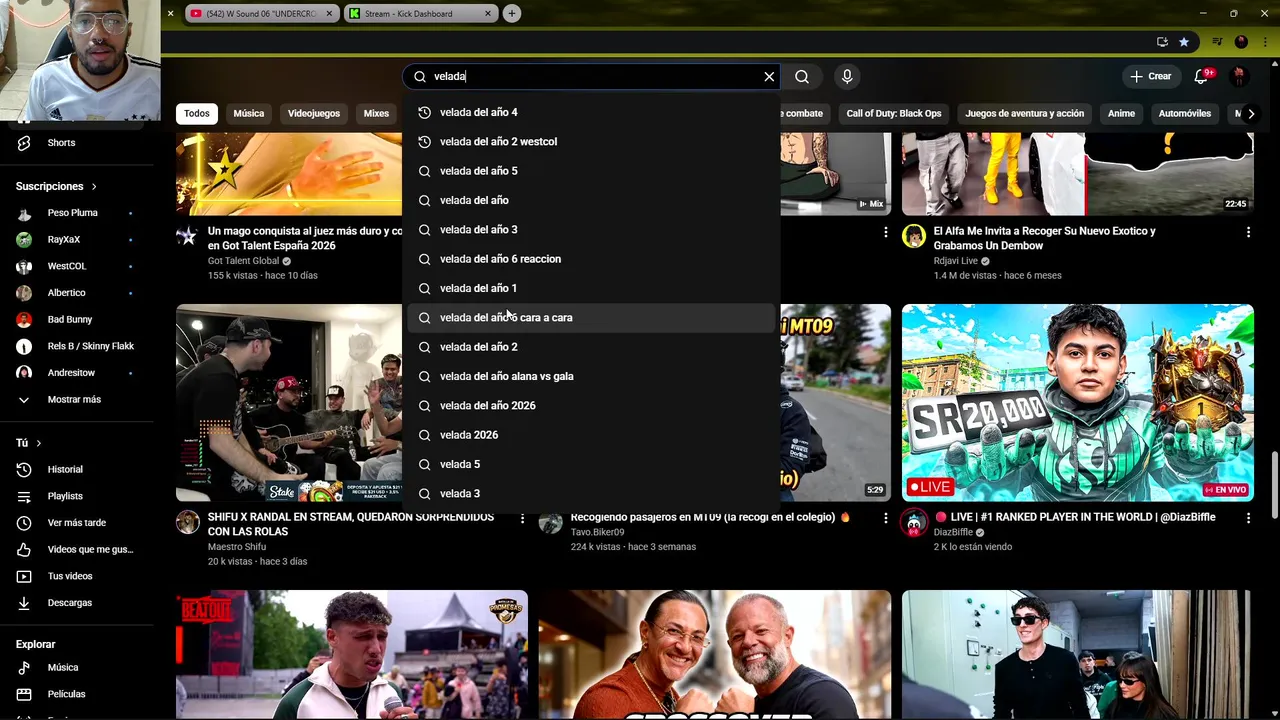Screen dimensions: 1280x720
Task: Open Películas under Explorar
Action: (x=77, y=694)
